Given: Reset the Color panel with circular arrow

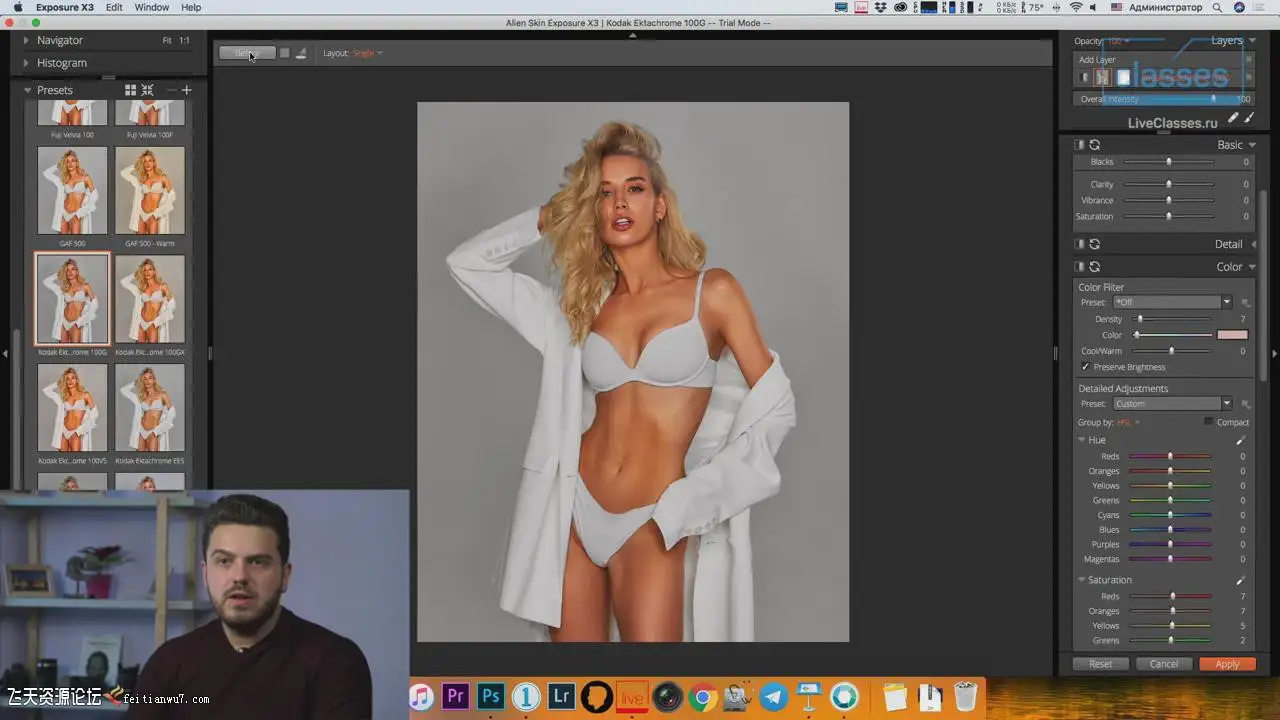Looking at the screenshot, I should click(x=1095, y=267).
